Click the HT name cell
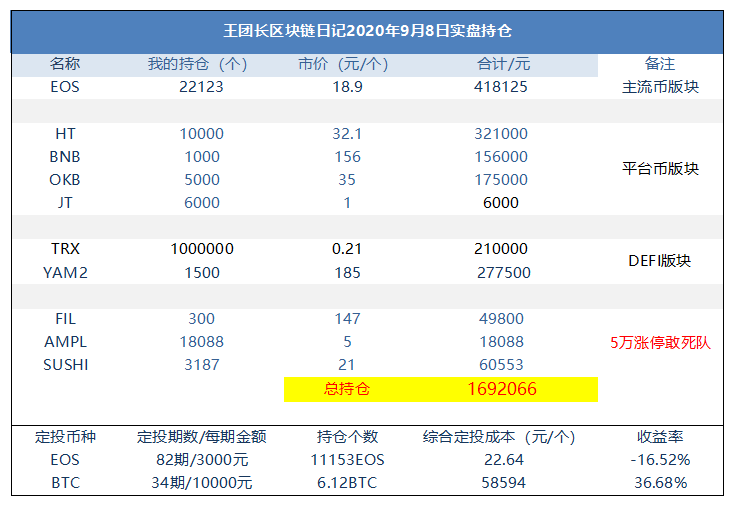 [x=65, y=134]
